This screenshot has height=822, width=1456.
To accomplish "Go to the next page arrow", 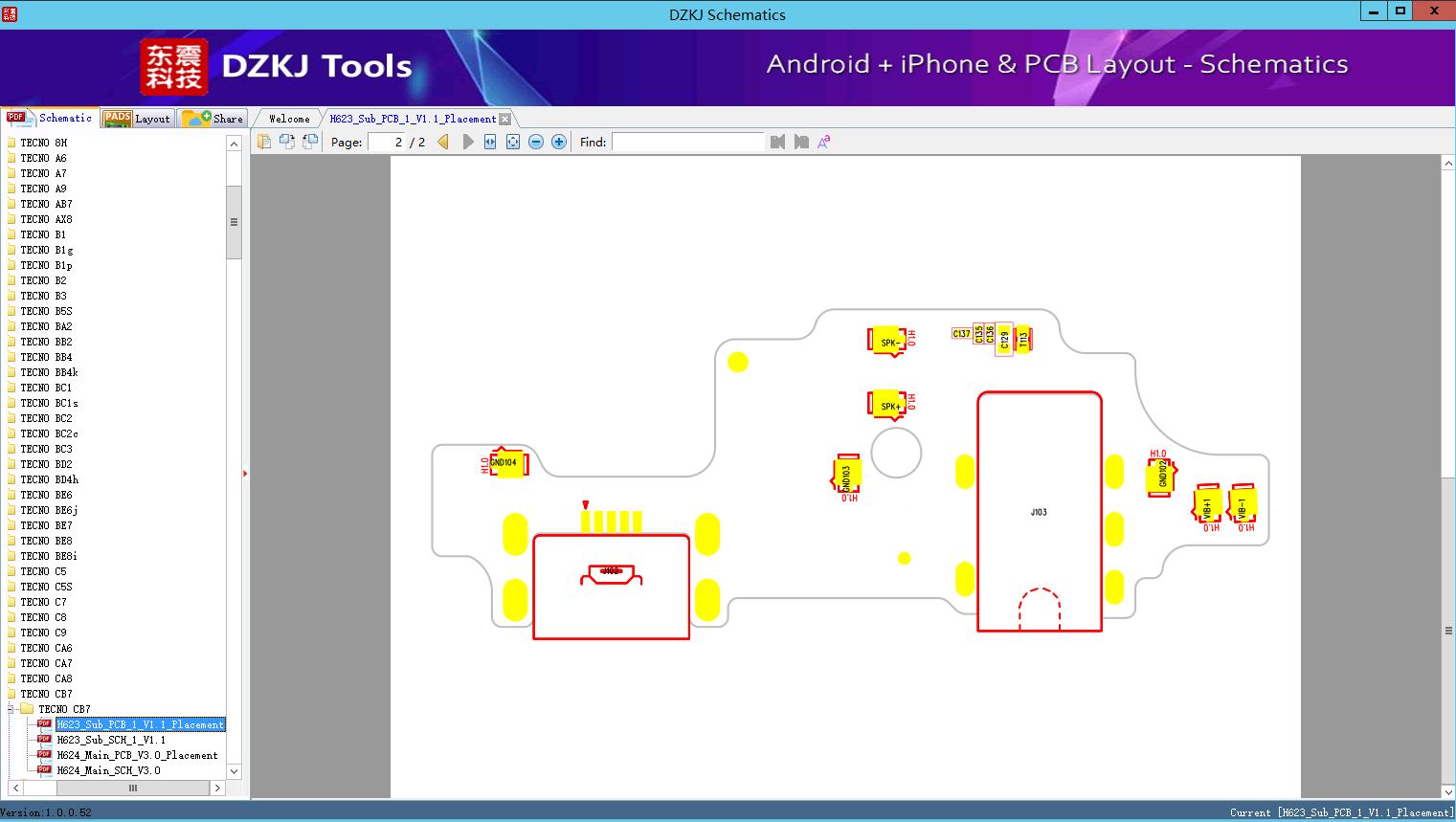I will [468, 142].
